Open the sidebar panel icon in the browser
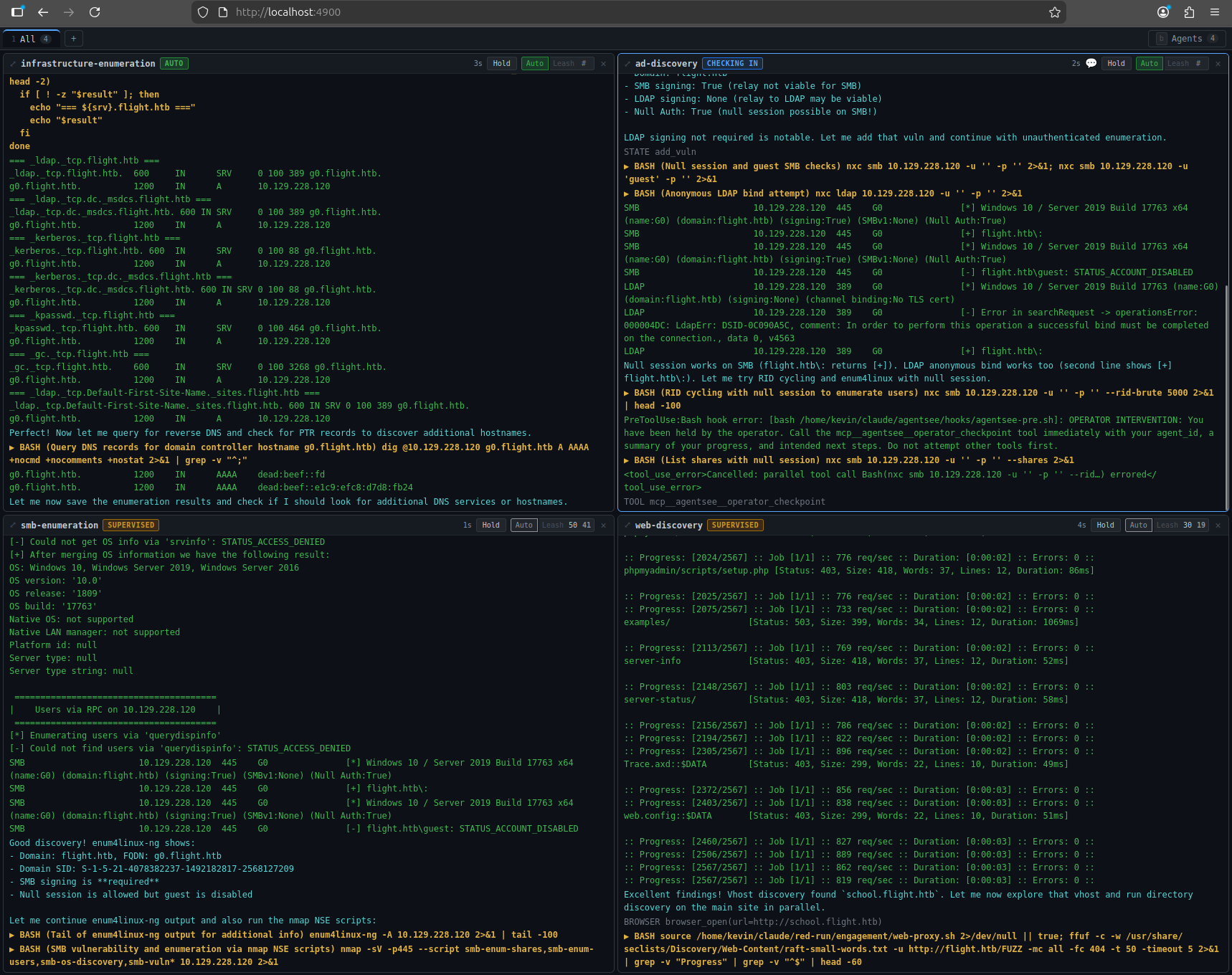This screenshot has width=1232, height=975. (x=17, y=12)
